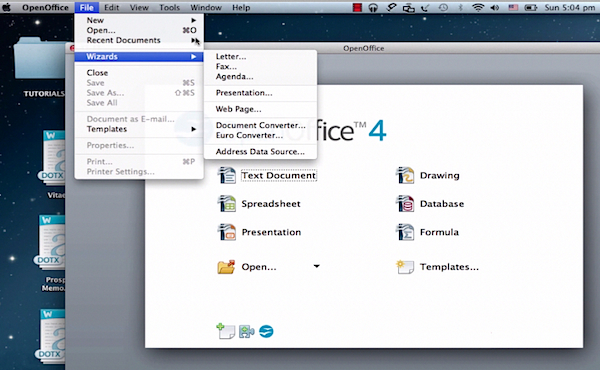The image size is (600, 370).
Task: Click the Formula icon
Action: [x=405, y=232]
